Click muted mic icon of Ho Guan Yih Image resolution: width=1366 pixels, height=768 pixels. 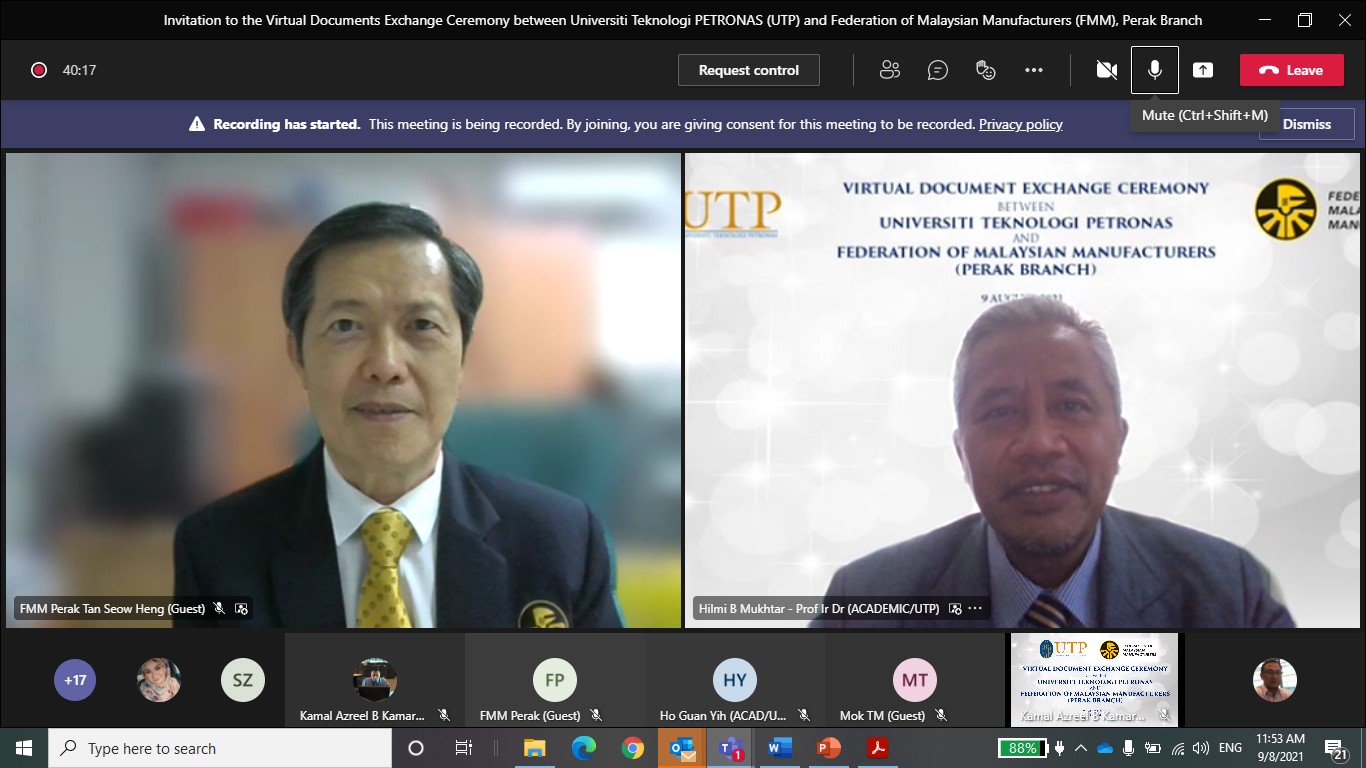(804, 715)
